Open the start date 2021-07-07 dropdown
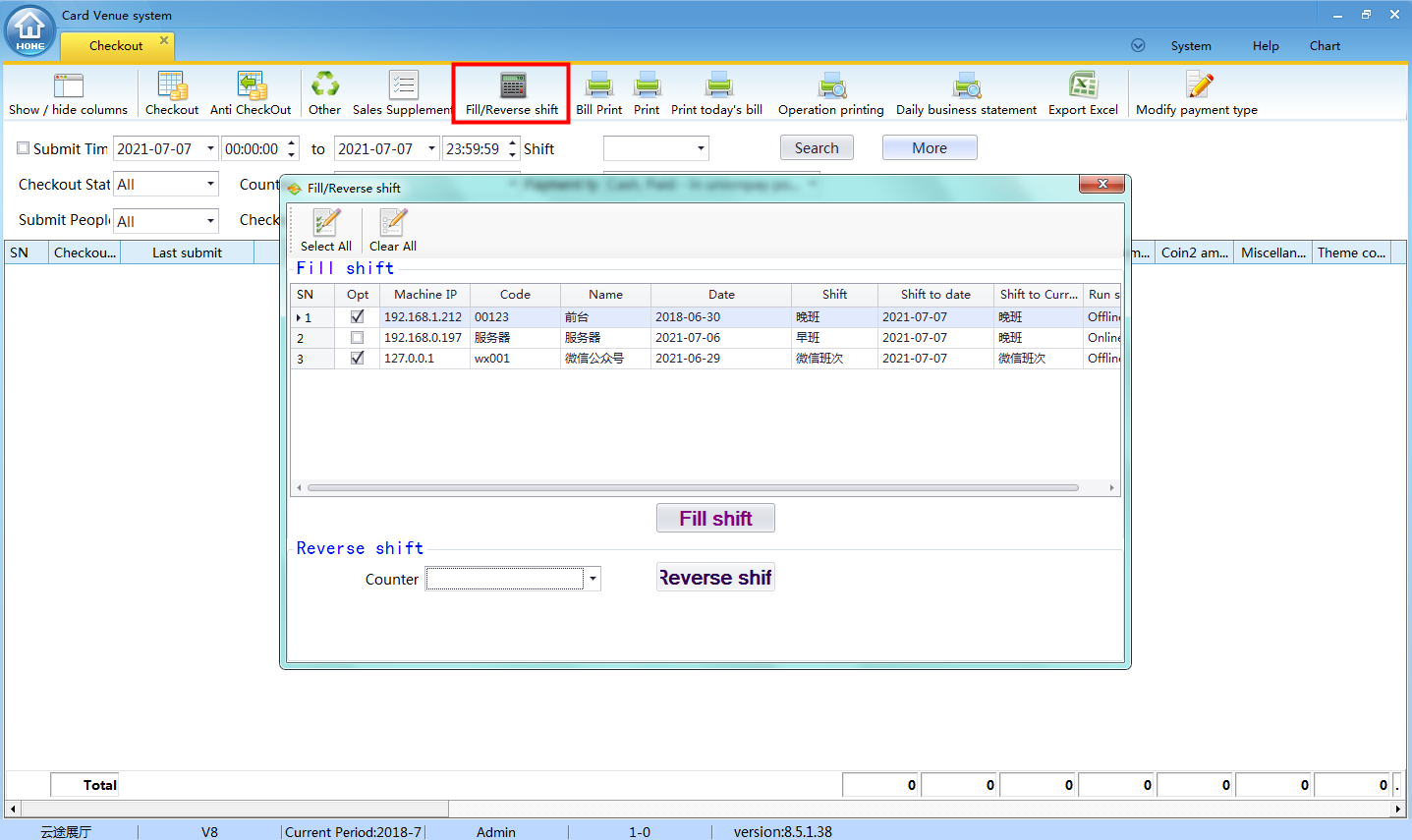 coord(210,148)
